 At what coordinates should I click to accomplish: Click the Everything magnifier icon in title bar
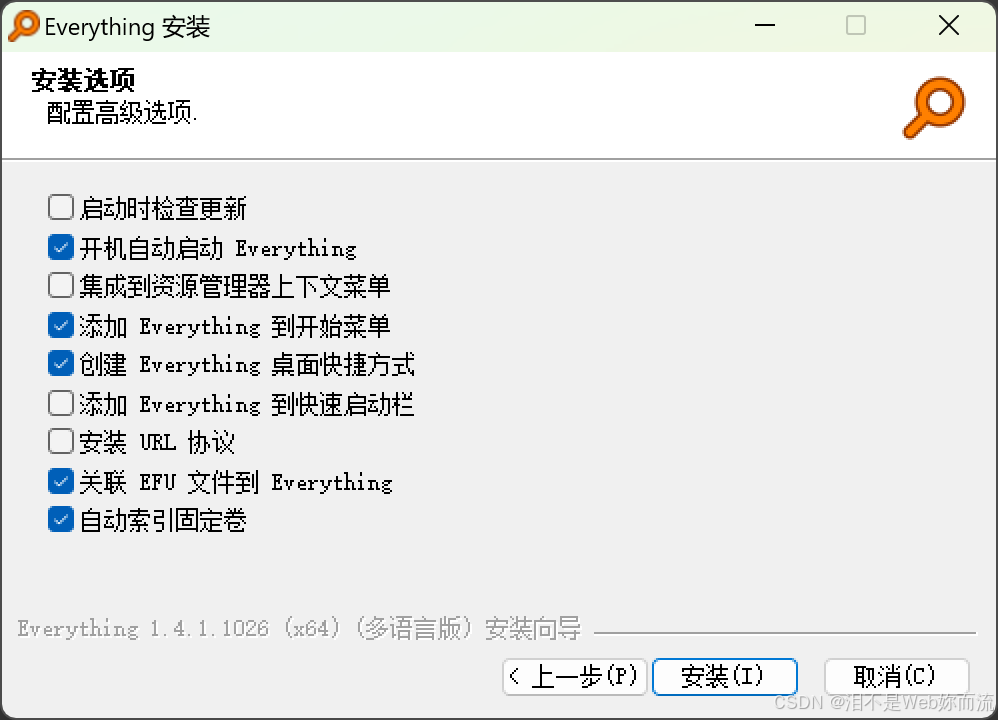coord(24,26)
